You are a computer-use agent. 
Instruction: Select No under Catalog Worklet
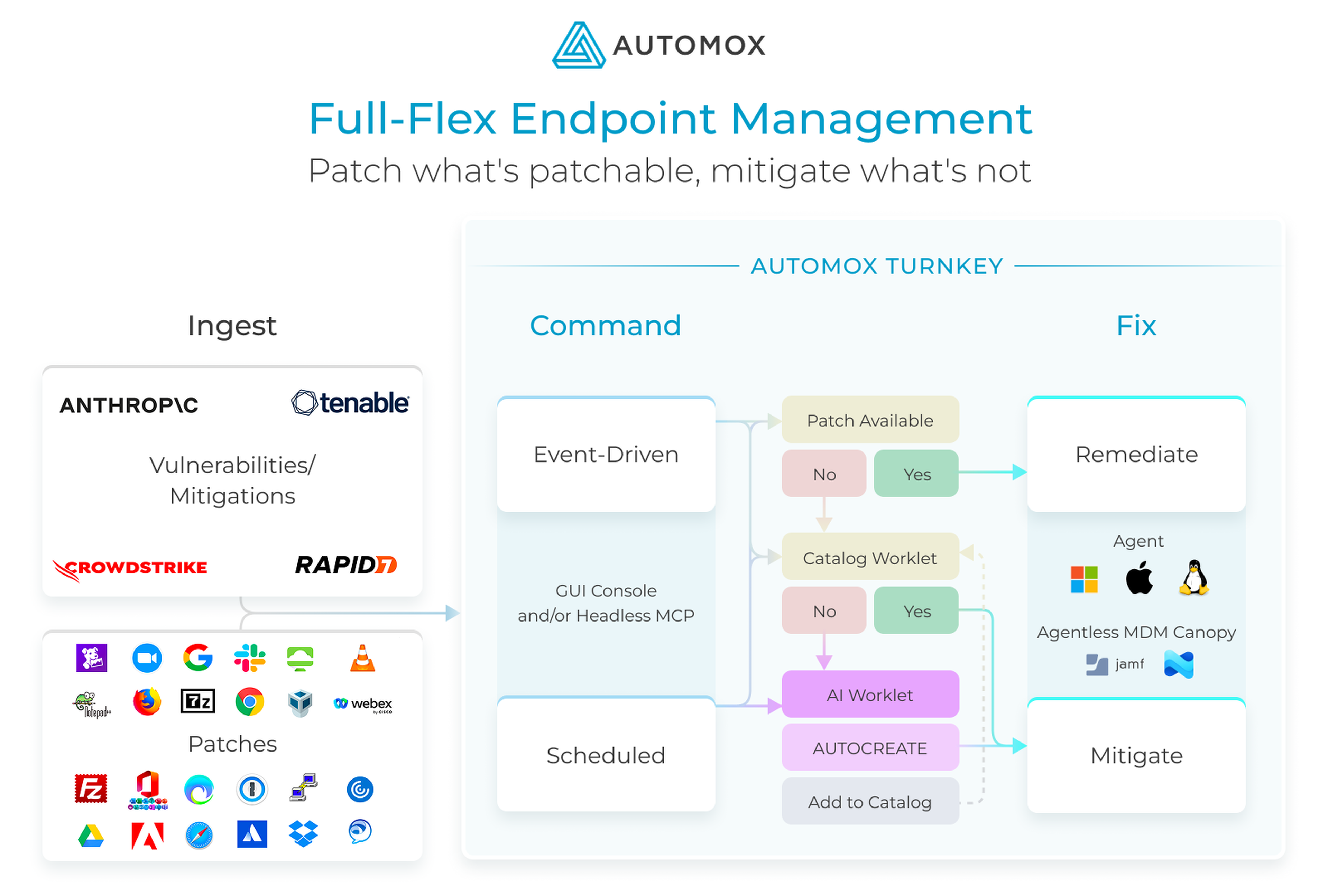[x=824, y=611]
